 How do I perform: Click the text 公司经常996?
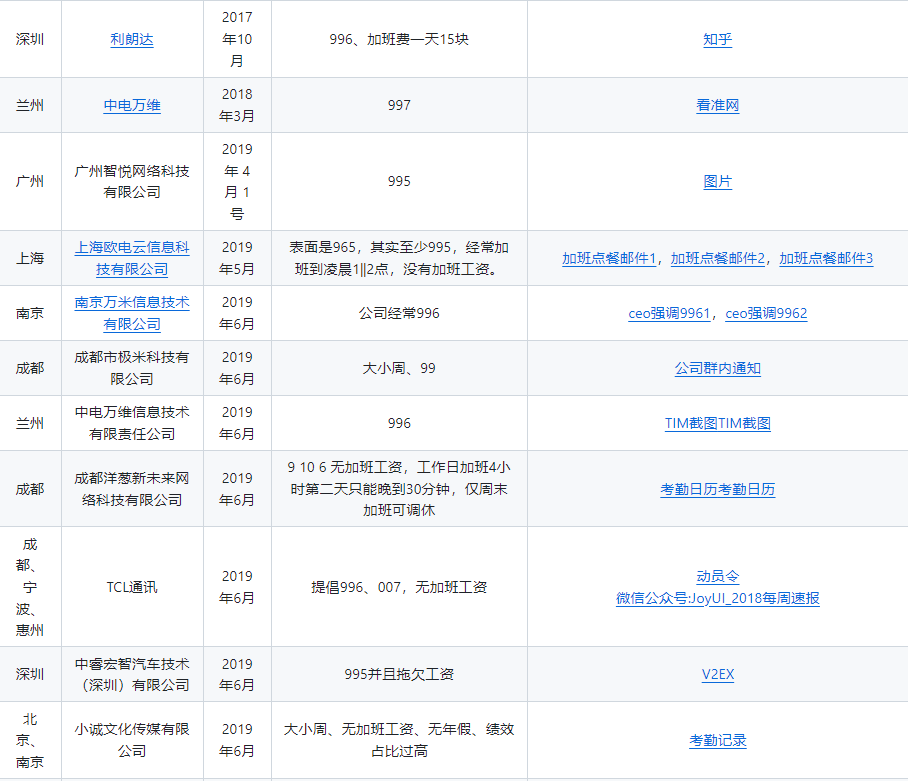(399, 313)
